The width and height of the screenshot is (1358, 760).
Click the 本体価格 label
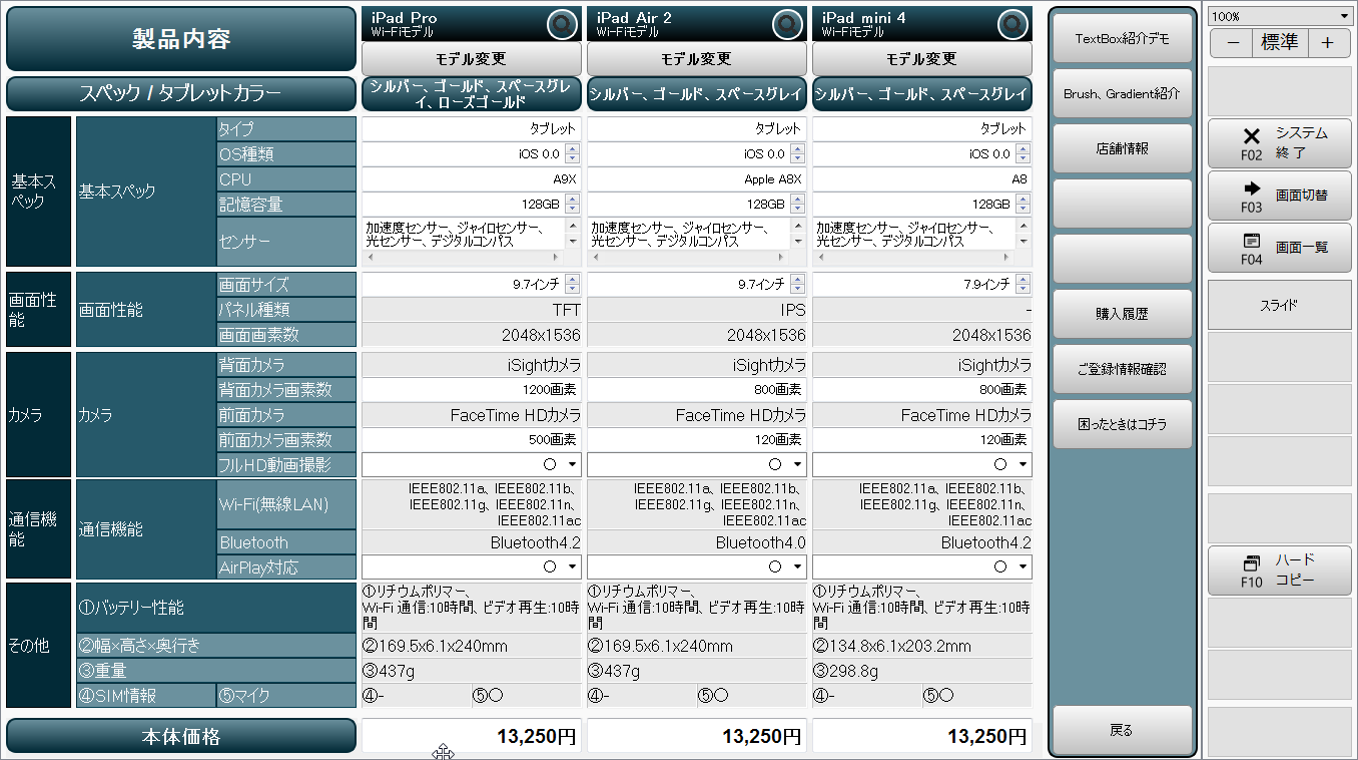coord(181,736)
